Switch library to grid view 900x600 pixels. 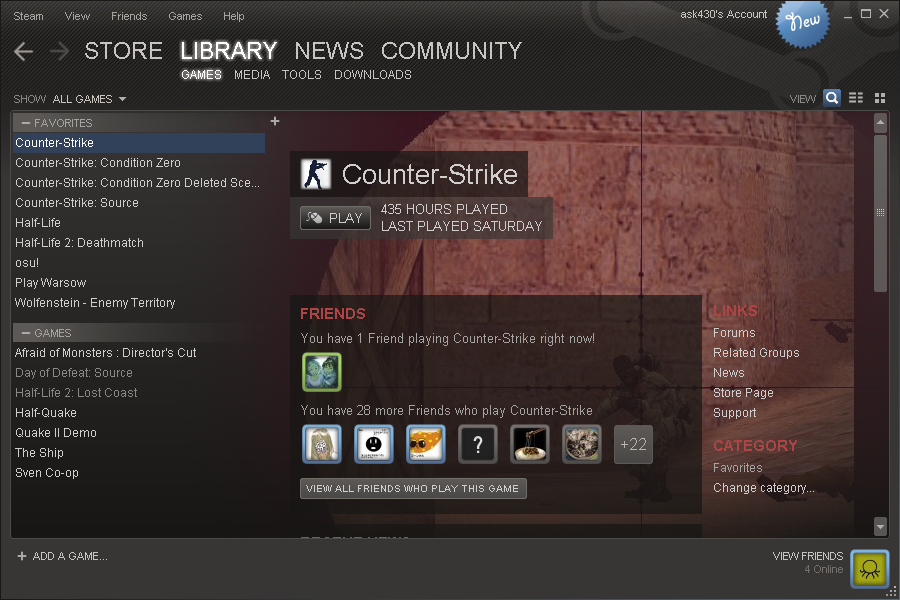[x=880, y=98]
